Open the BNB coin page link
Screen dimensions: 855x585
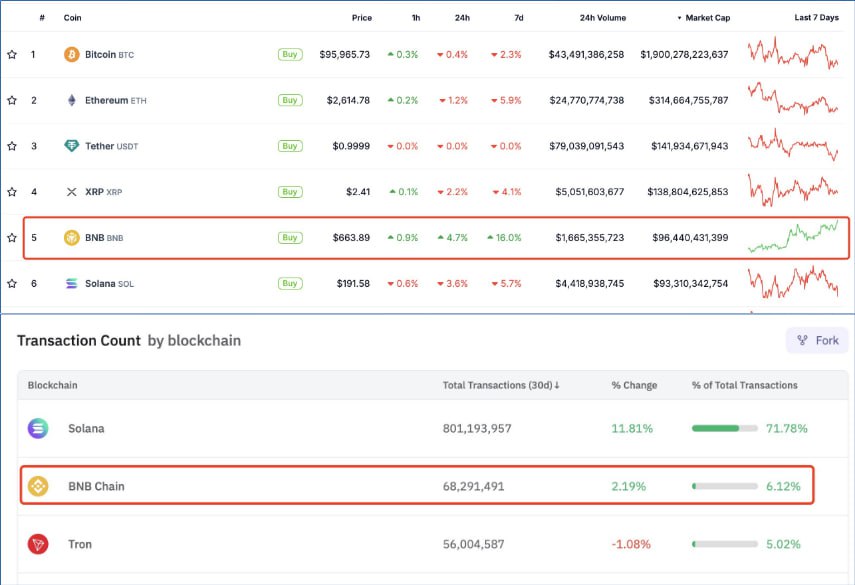coord(104,238)
